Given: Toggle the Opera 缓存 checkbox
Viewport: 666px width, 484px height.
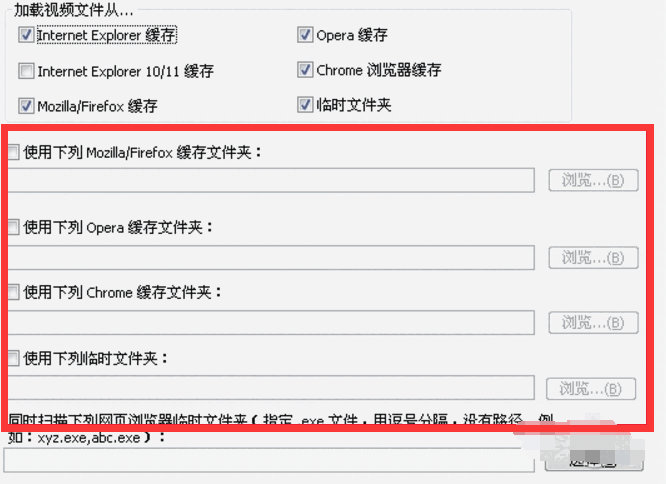Looking at the screenshot, I should tap(305, 35).
